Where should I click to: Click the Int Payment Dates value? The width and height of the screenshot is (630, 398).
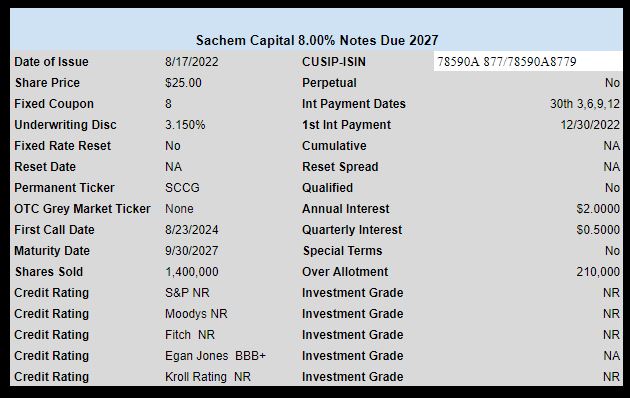tap(585, 104)
